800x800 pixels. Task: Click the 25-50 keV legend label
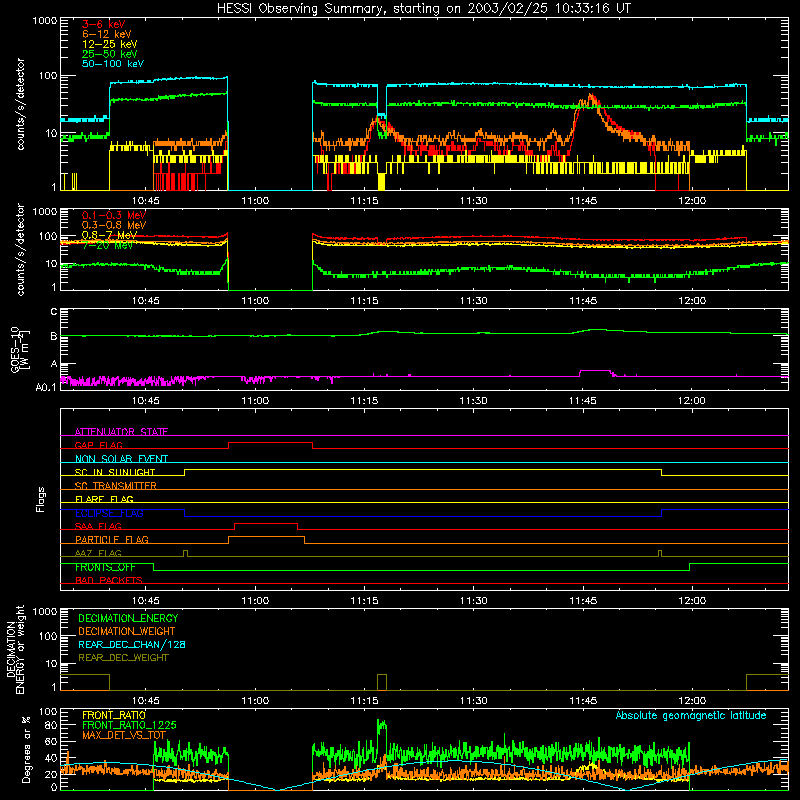click(110, 54)
